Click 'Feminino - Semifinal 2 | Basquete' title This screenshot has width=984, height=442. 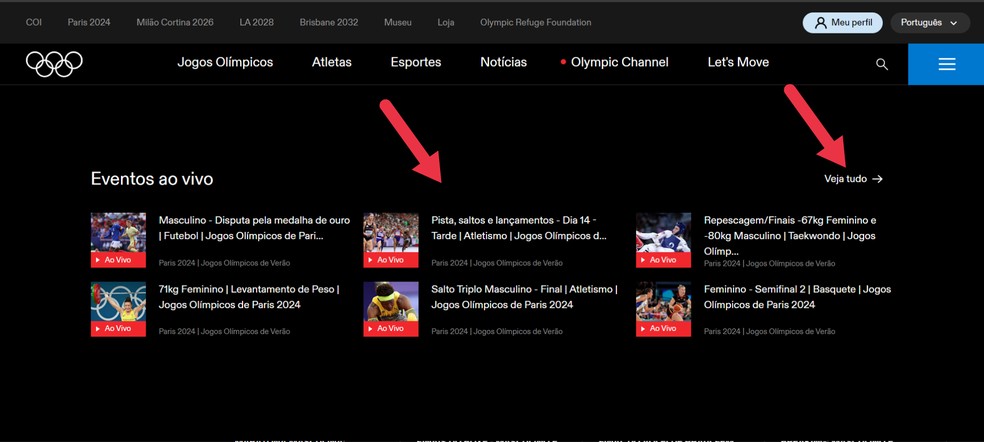[x=797, y=297]
